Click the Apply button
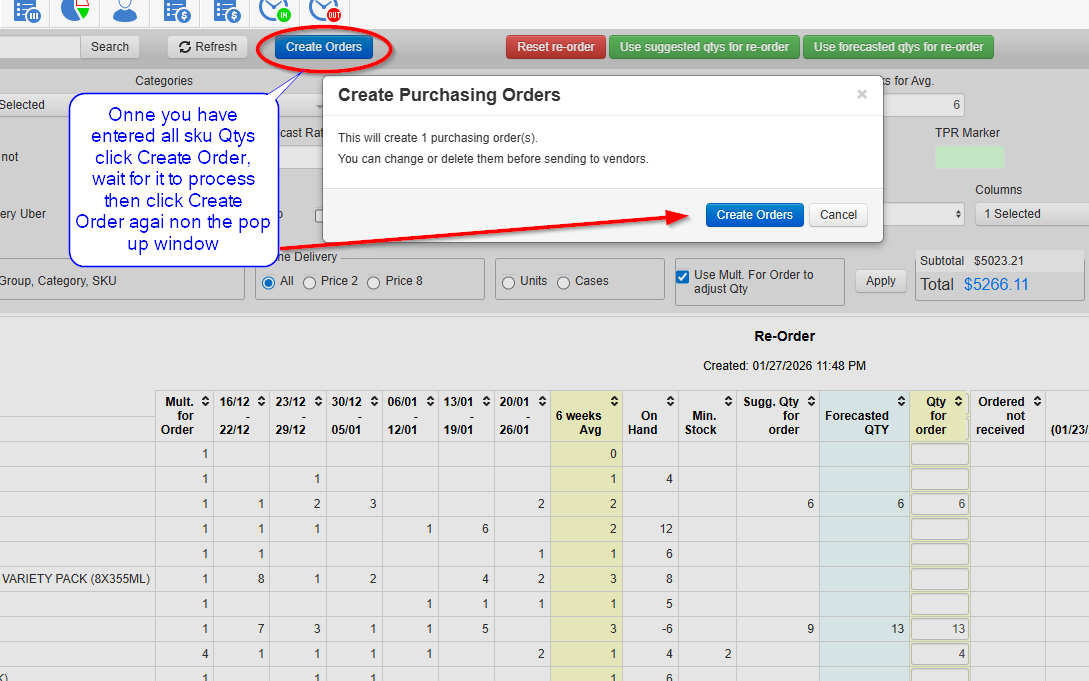Screen dimensions: 1089x681 click(881, 281)
